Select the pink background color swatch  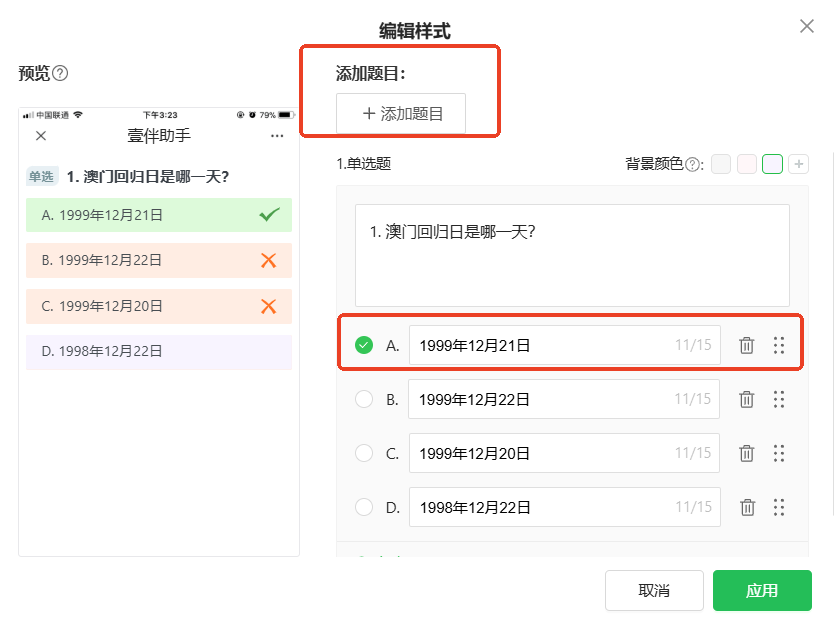coord(747,164)
